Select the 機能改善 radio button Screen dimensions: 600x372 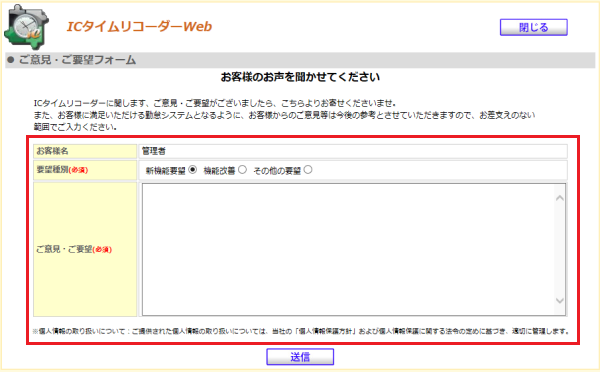click(242, 170)
